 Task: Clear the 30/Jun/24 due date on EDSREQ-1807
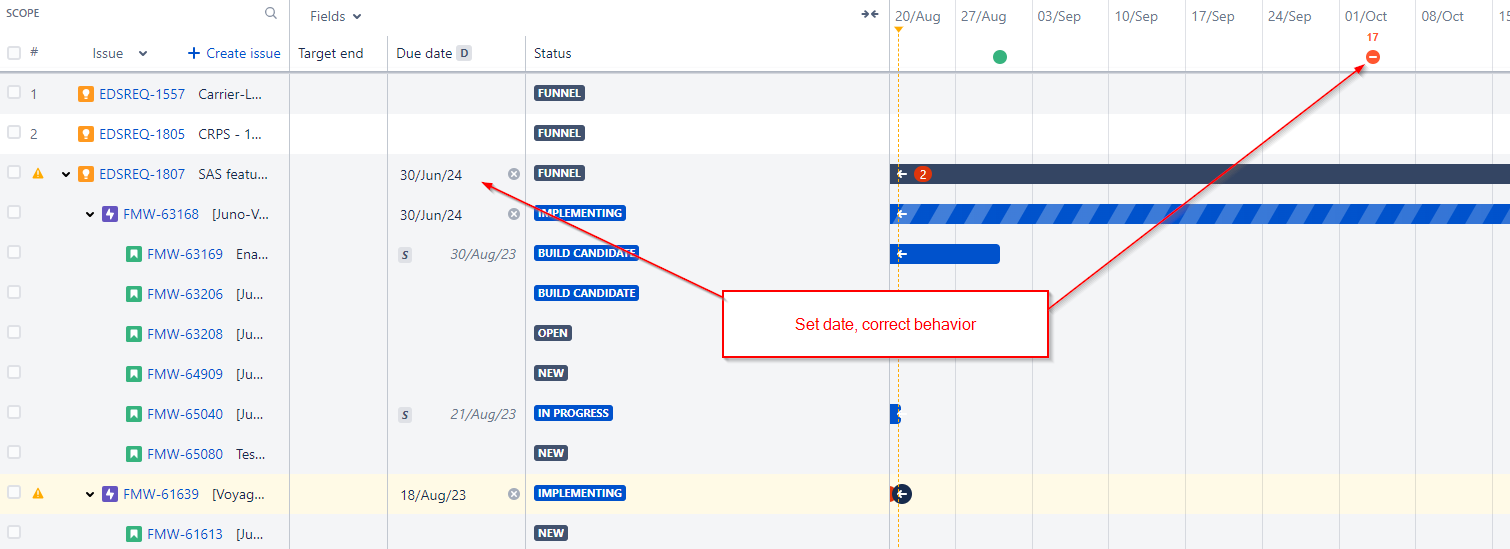tap(514, 174)
